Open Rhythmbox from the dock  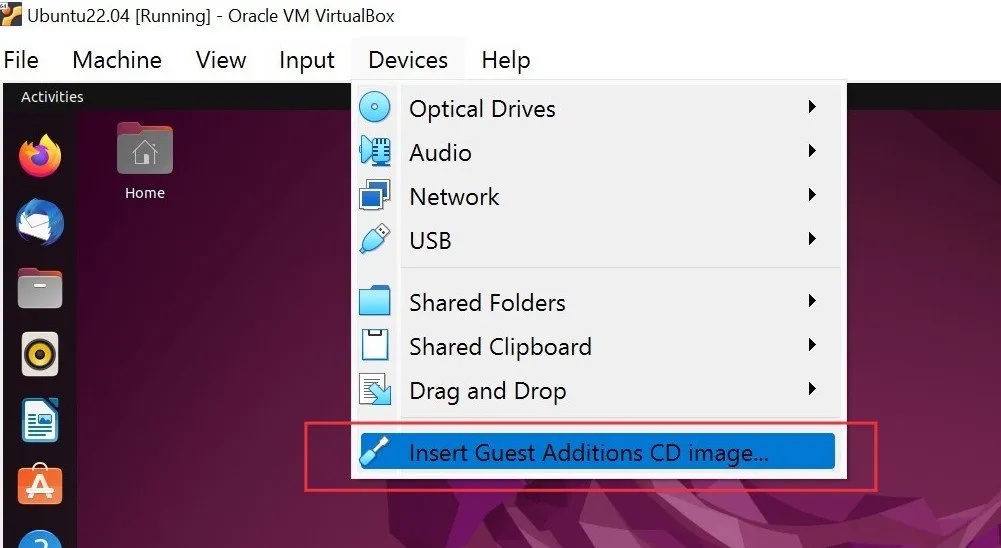(40, 354)
